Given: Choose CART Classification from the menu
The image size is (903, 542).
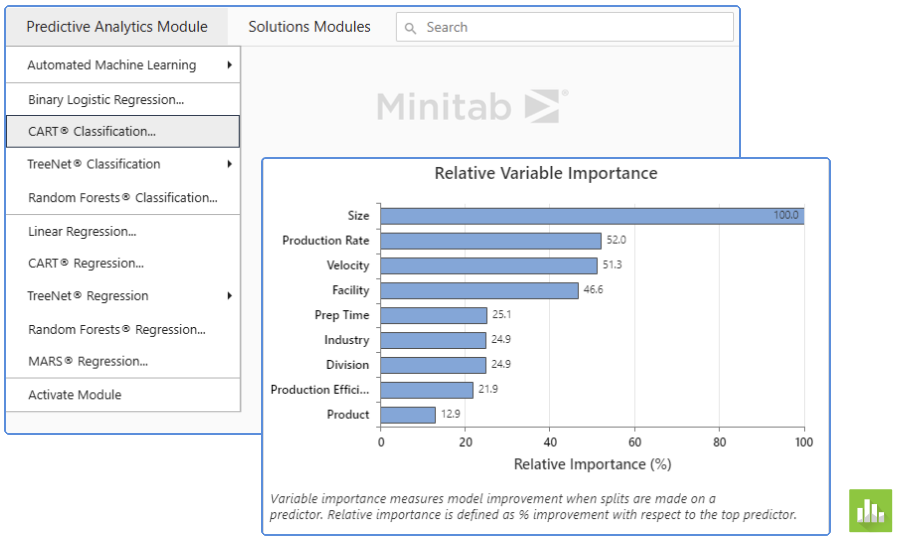Looking at the screenshot, I should tap(92, 131).
